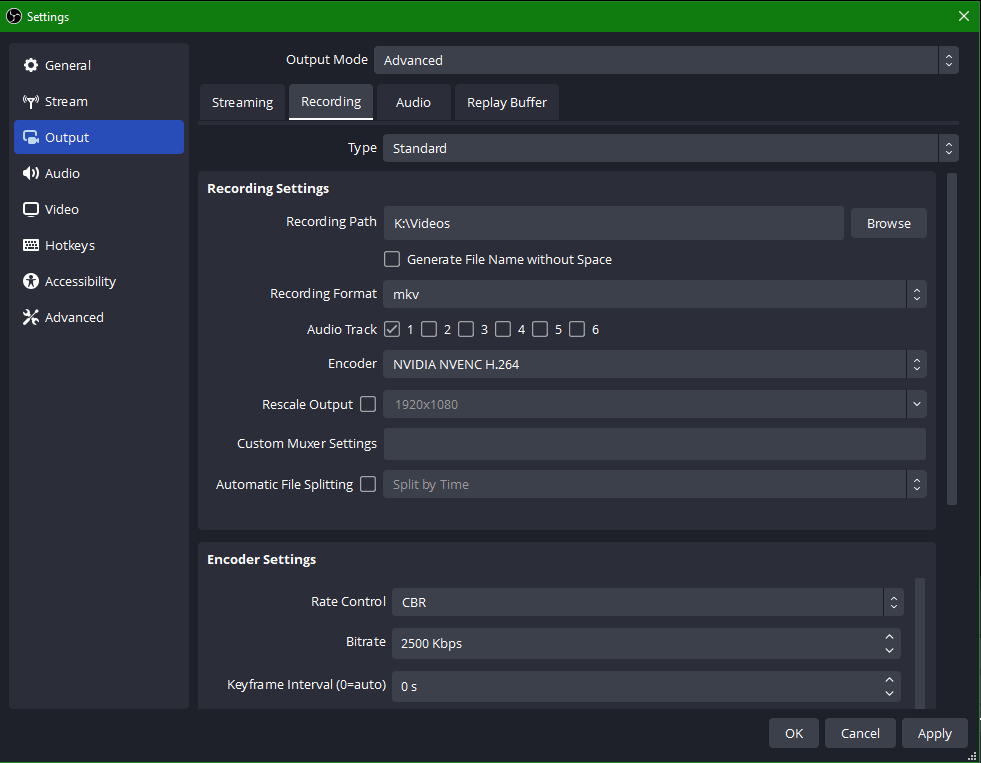
Task: Apply the current settings
Action: tap(934, 733)
